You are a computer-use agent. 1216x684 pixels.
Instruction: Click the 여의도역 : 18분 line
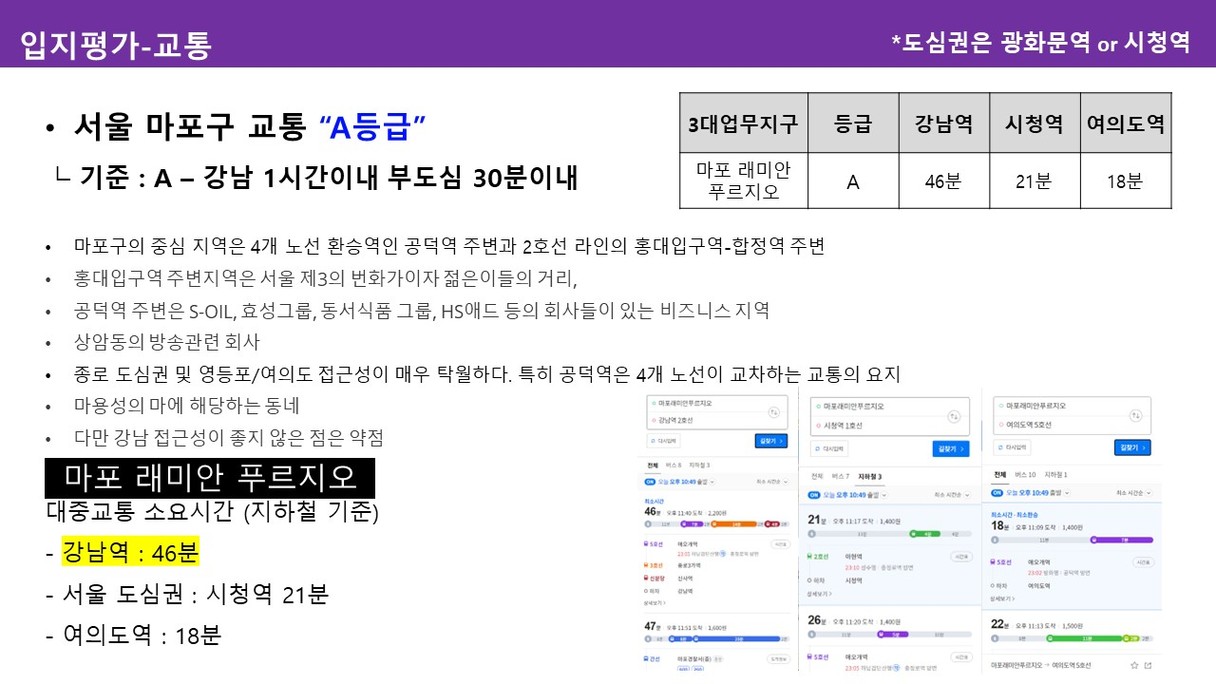click(x=133, y=635)
